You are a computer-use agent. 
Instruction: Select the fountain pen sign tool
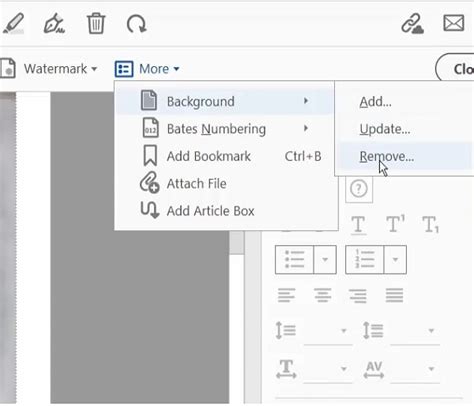pyautogui.click(x=54, y=24)
